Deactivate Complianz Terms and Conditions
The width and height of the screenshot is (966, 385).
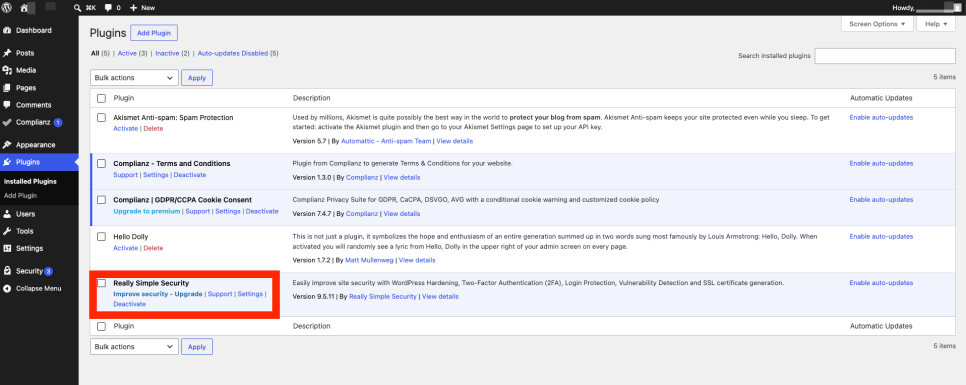190,175
